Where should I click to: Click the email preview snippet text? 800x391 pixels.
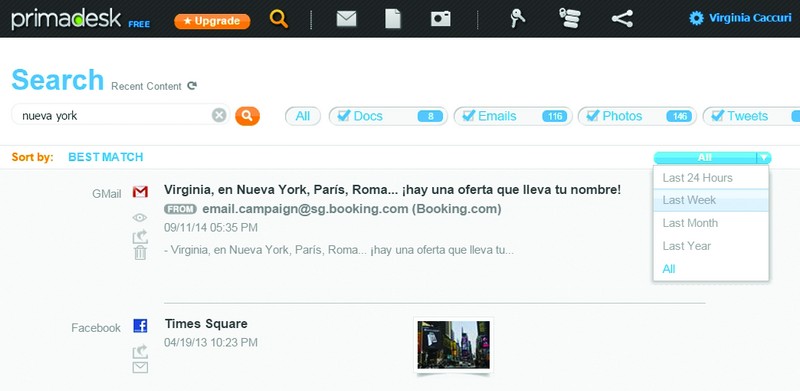click(x=339, y=251)
